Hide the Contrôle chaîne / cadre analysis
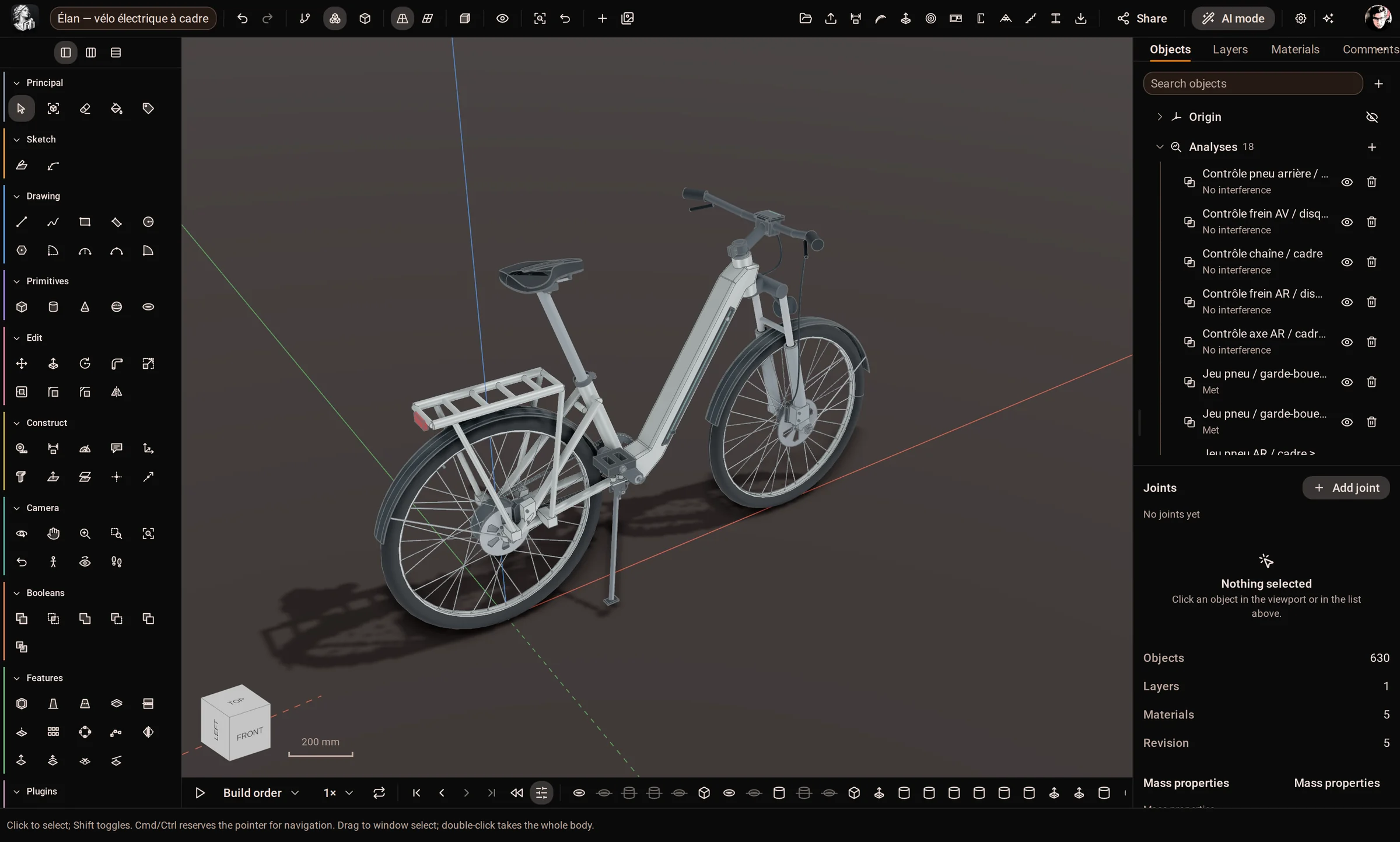 [x=1347, y=262]
